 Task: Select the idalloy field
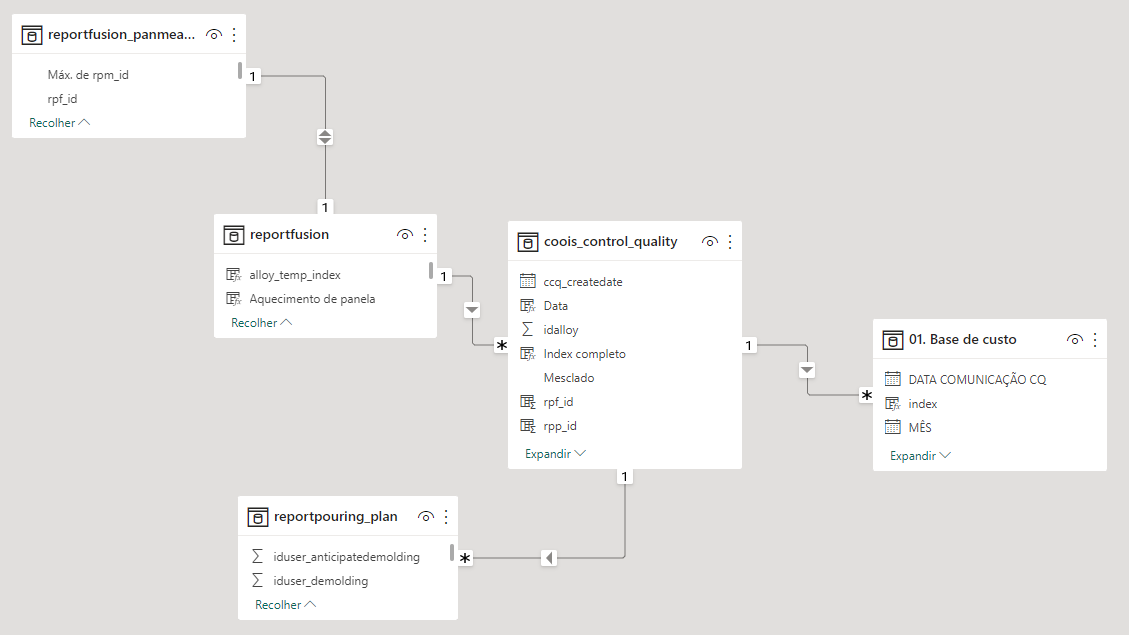click(x=561, y=330)
